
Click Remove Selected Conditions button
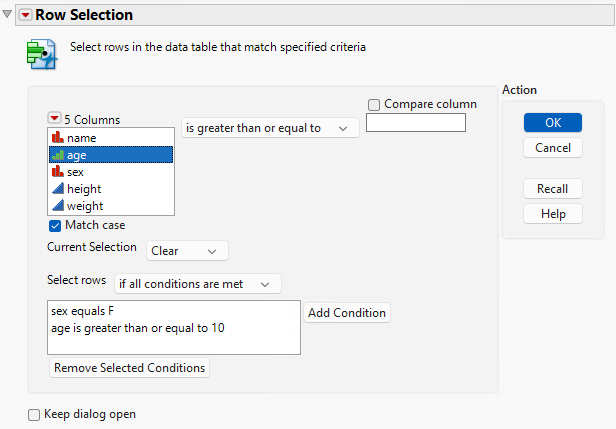click(x=129, y=368)
